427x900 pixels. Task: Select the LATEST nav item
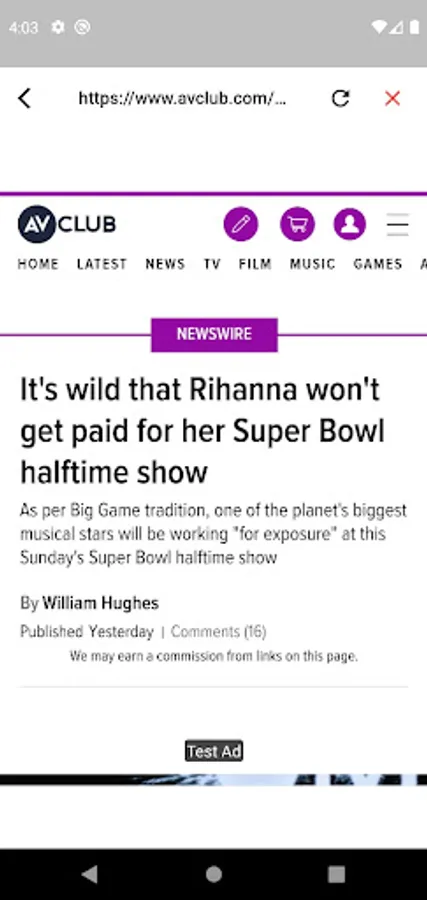(x=102, y=264)
